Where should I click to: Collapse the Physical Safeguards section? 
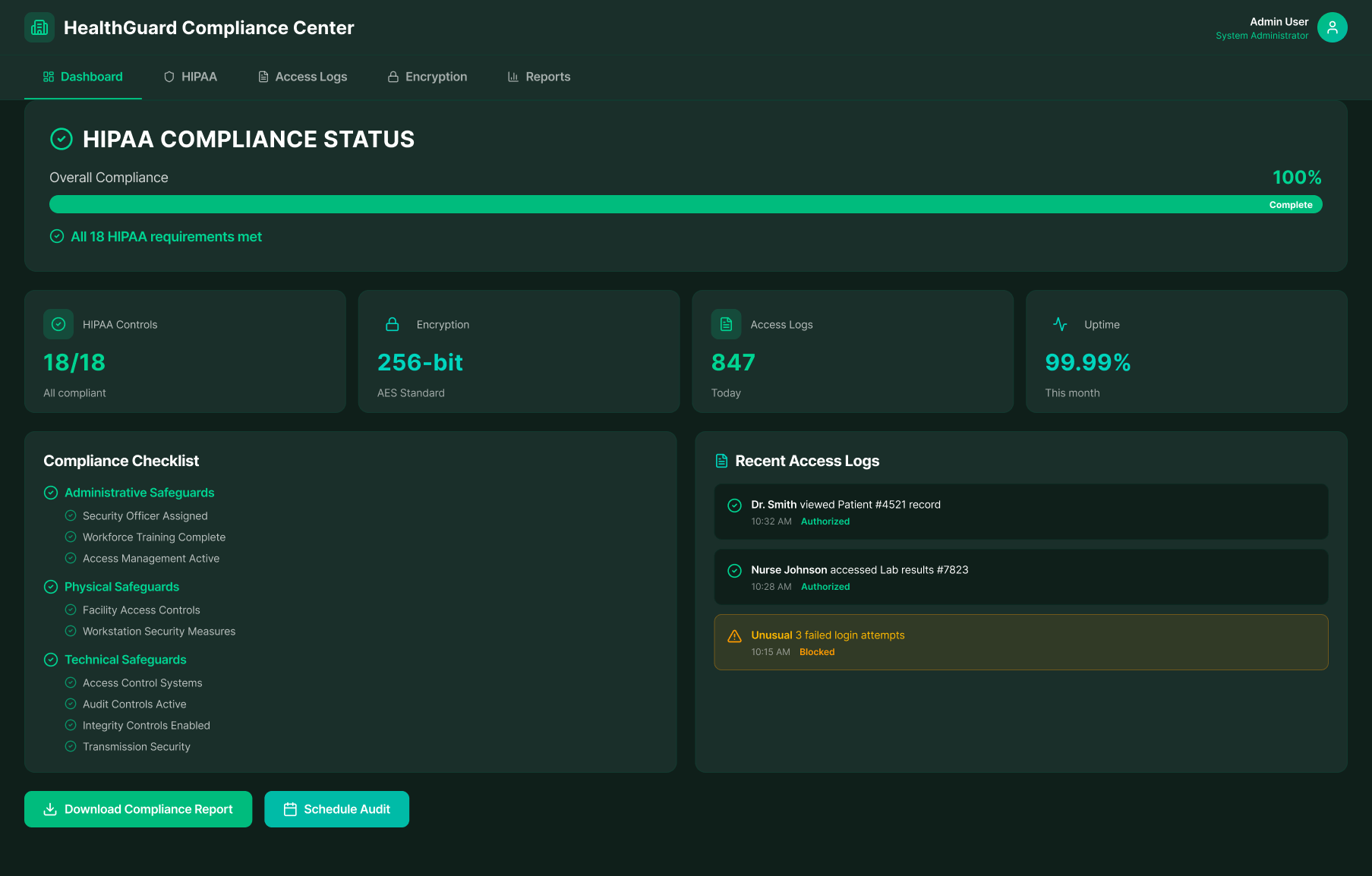click(x=121, y=587)
